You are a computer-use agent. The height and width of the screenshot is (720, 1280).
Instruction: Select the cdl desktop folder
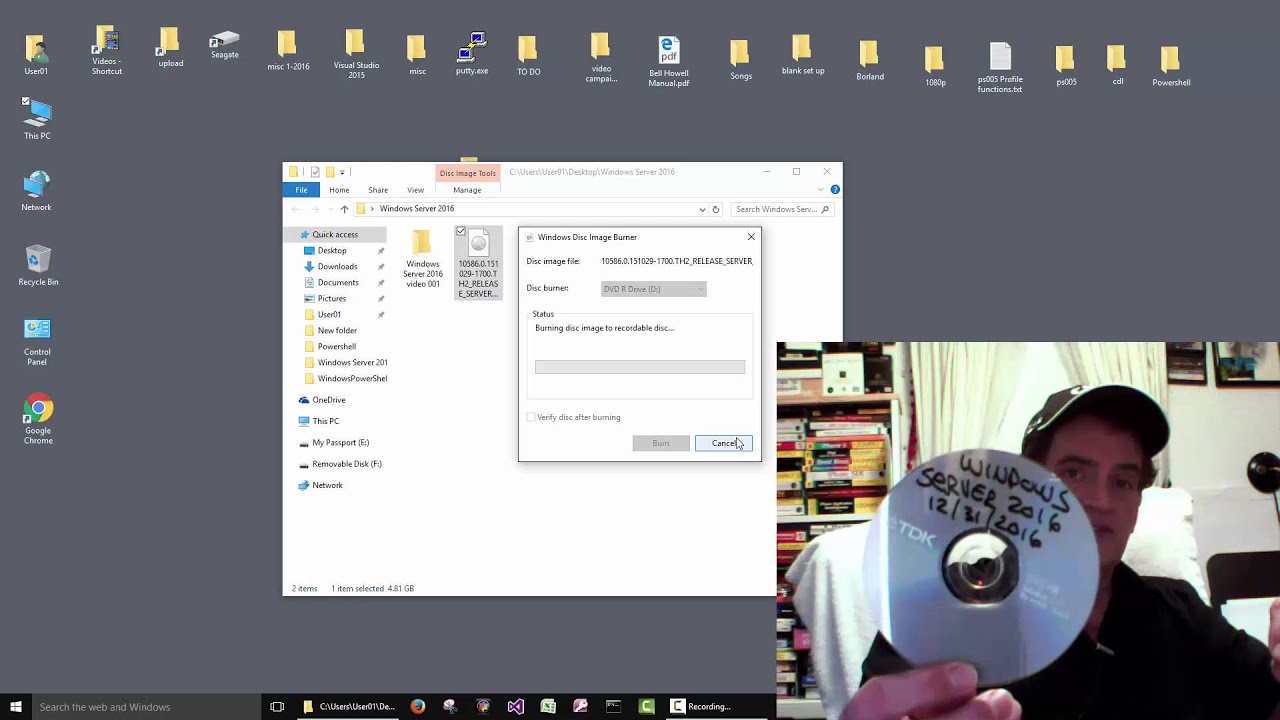coord(1117,66)
